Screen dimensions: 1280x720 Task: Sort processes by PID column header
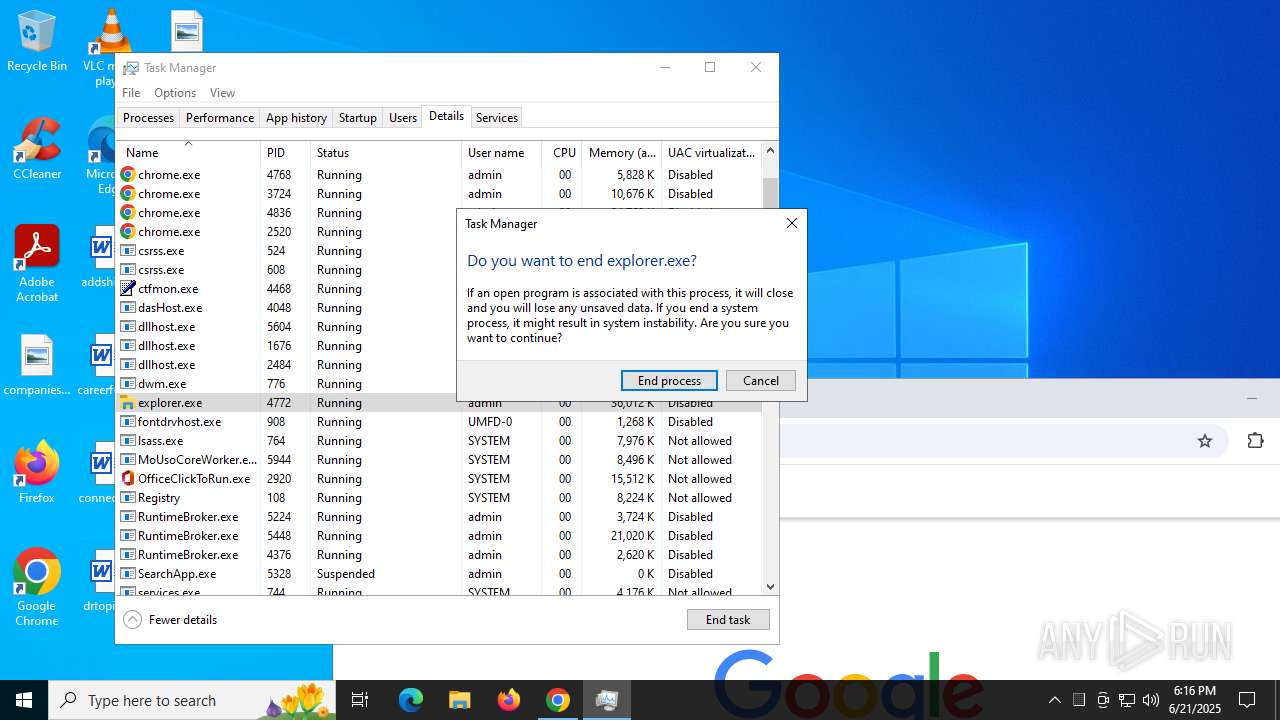pos(285,153)
